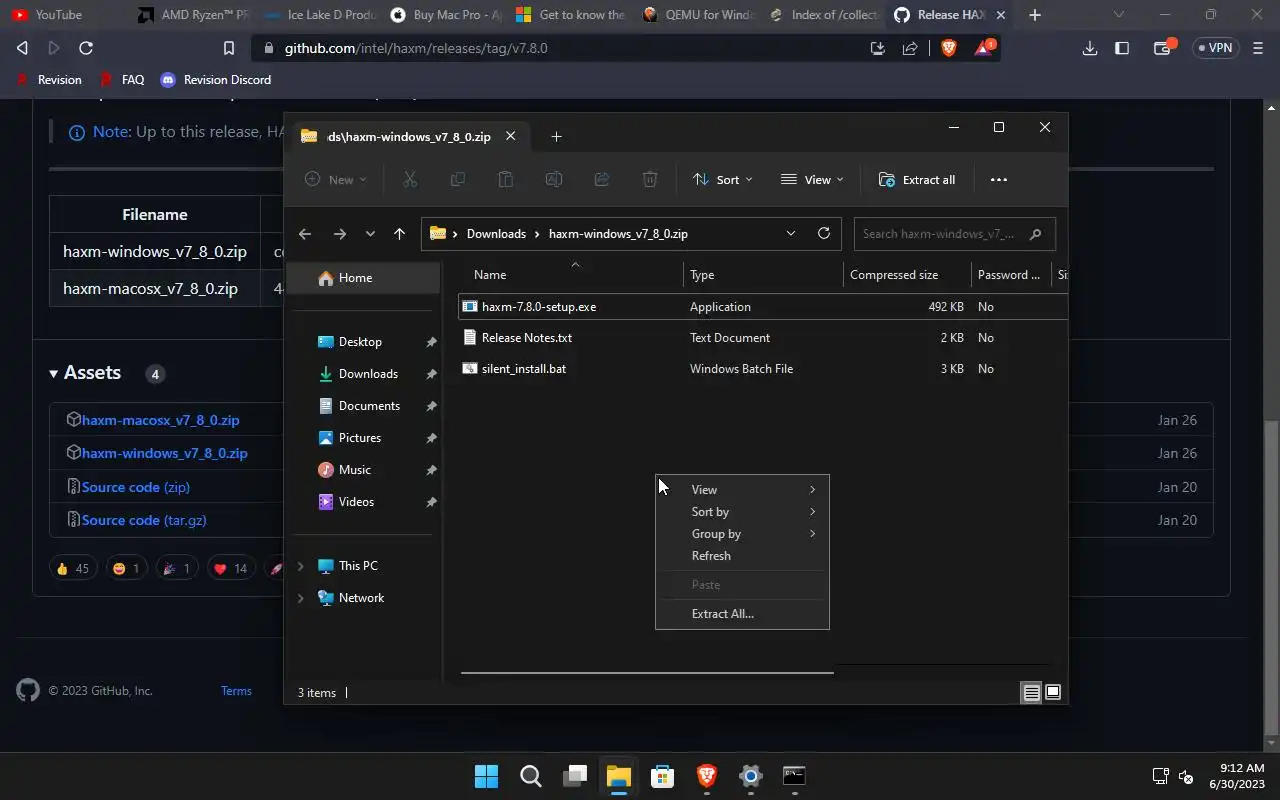Choose Extract All... in context menu

742,614
